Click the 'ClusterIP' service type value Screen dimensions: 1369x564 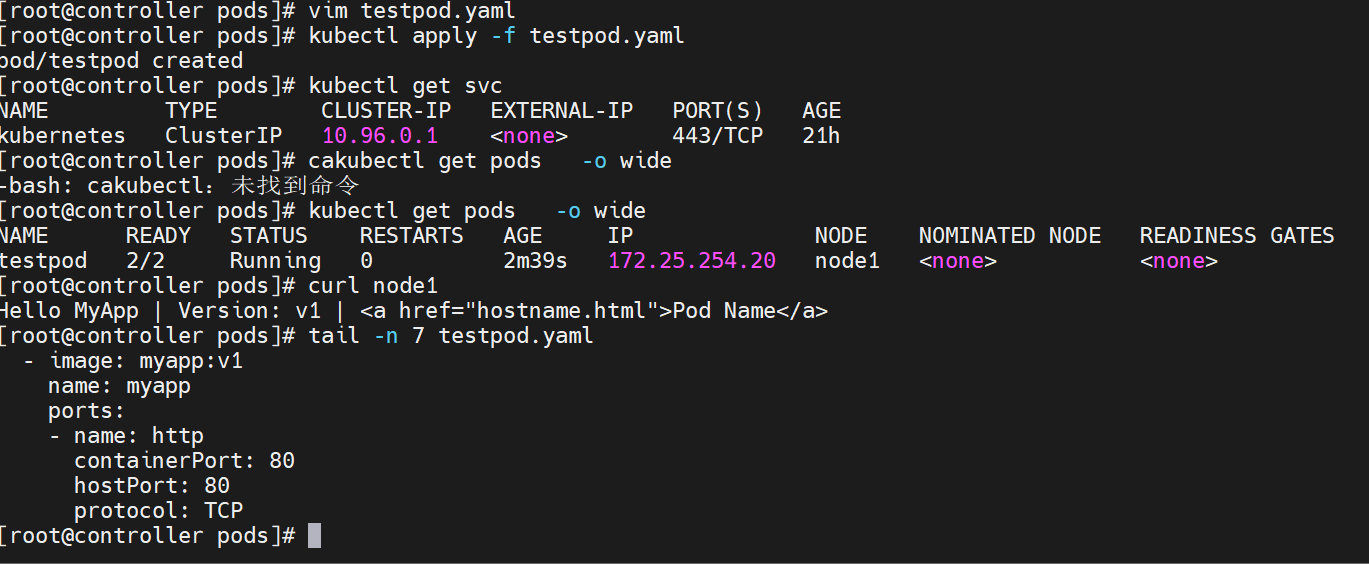224,135
